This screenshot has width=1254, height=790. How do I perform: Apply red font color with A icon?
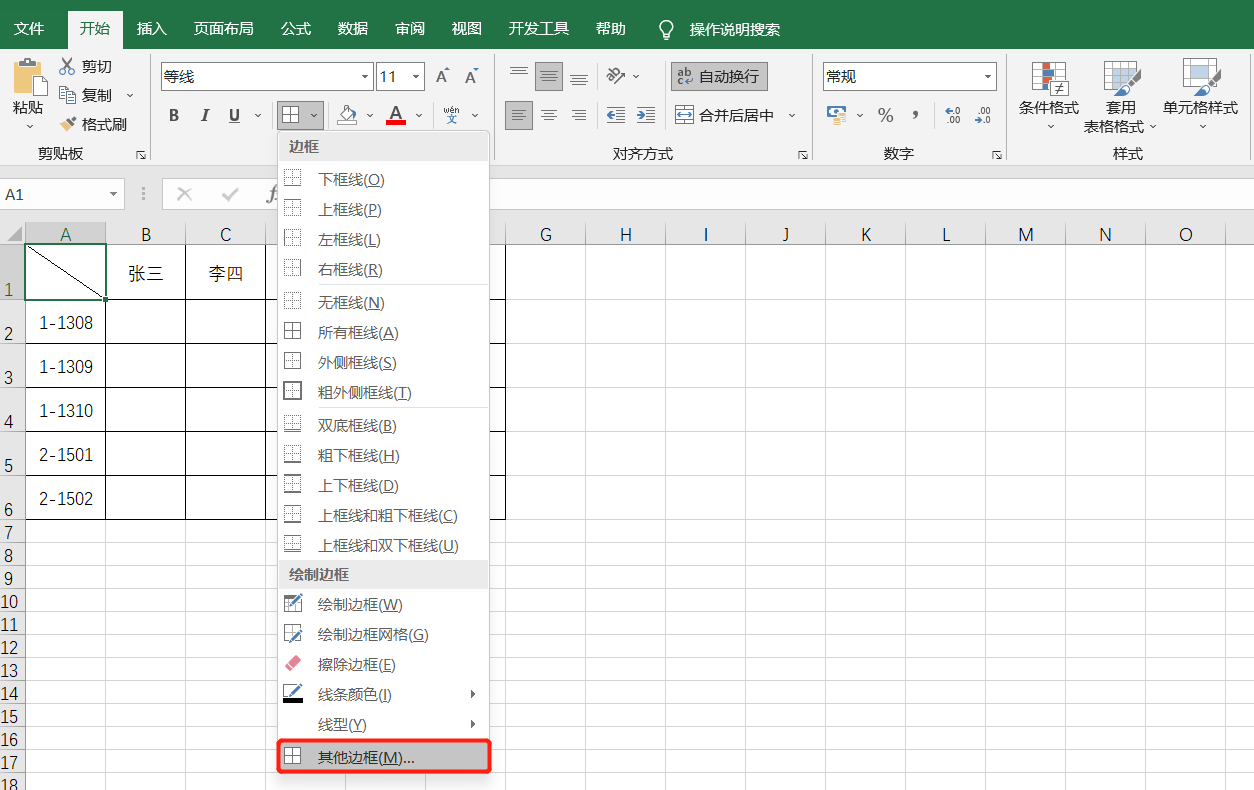coord(396,115)
